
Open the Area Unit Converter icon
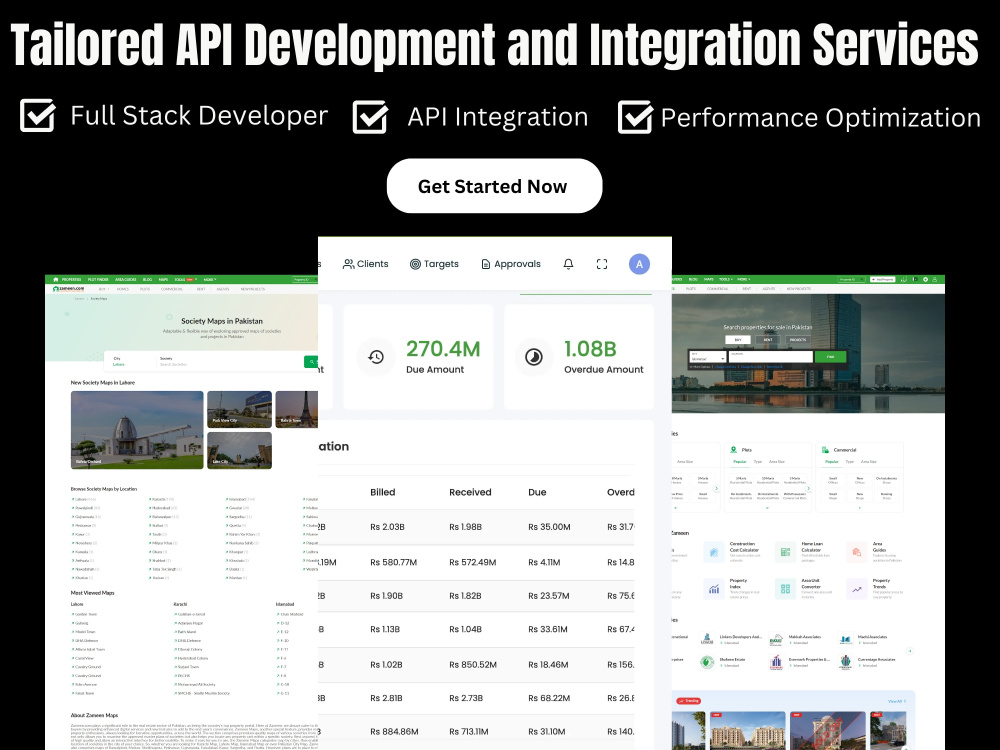tap(785, 589)
